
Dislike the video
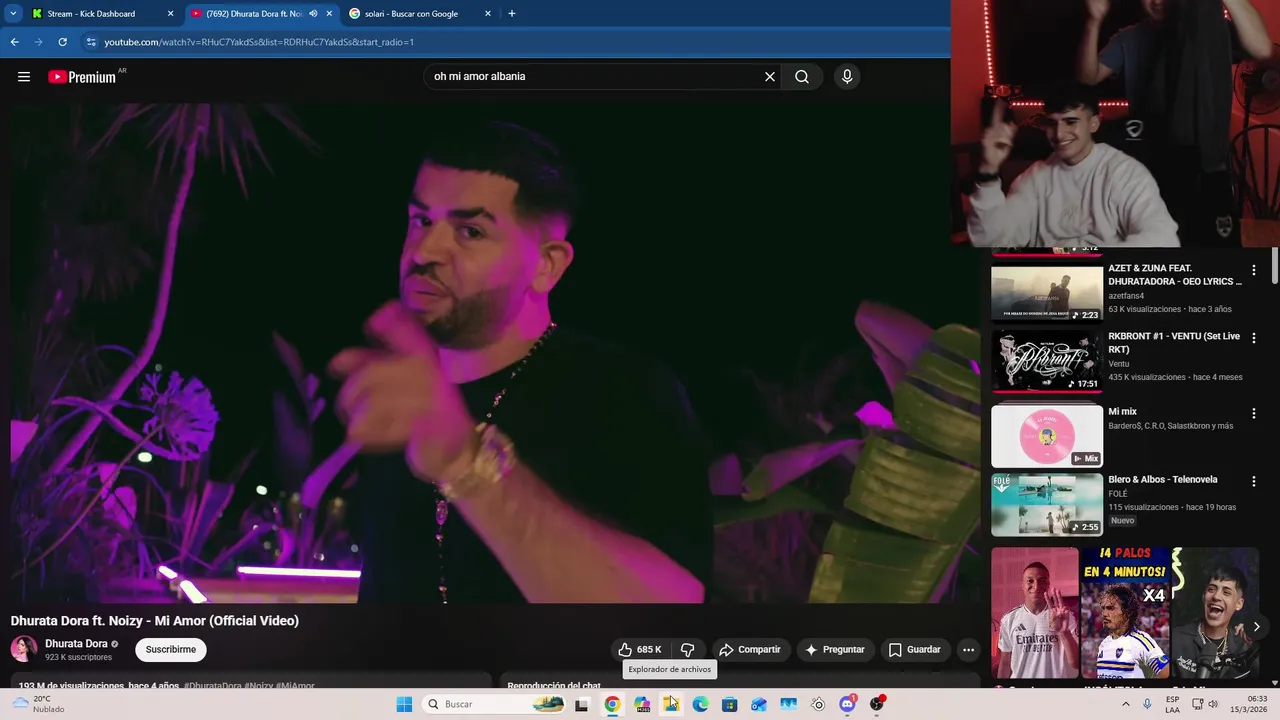coord(687,650)
